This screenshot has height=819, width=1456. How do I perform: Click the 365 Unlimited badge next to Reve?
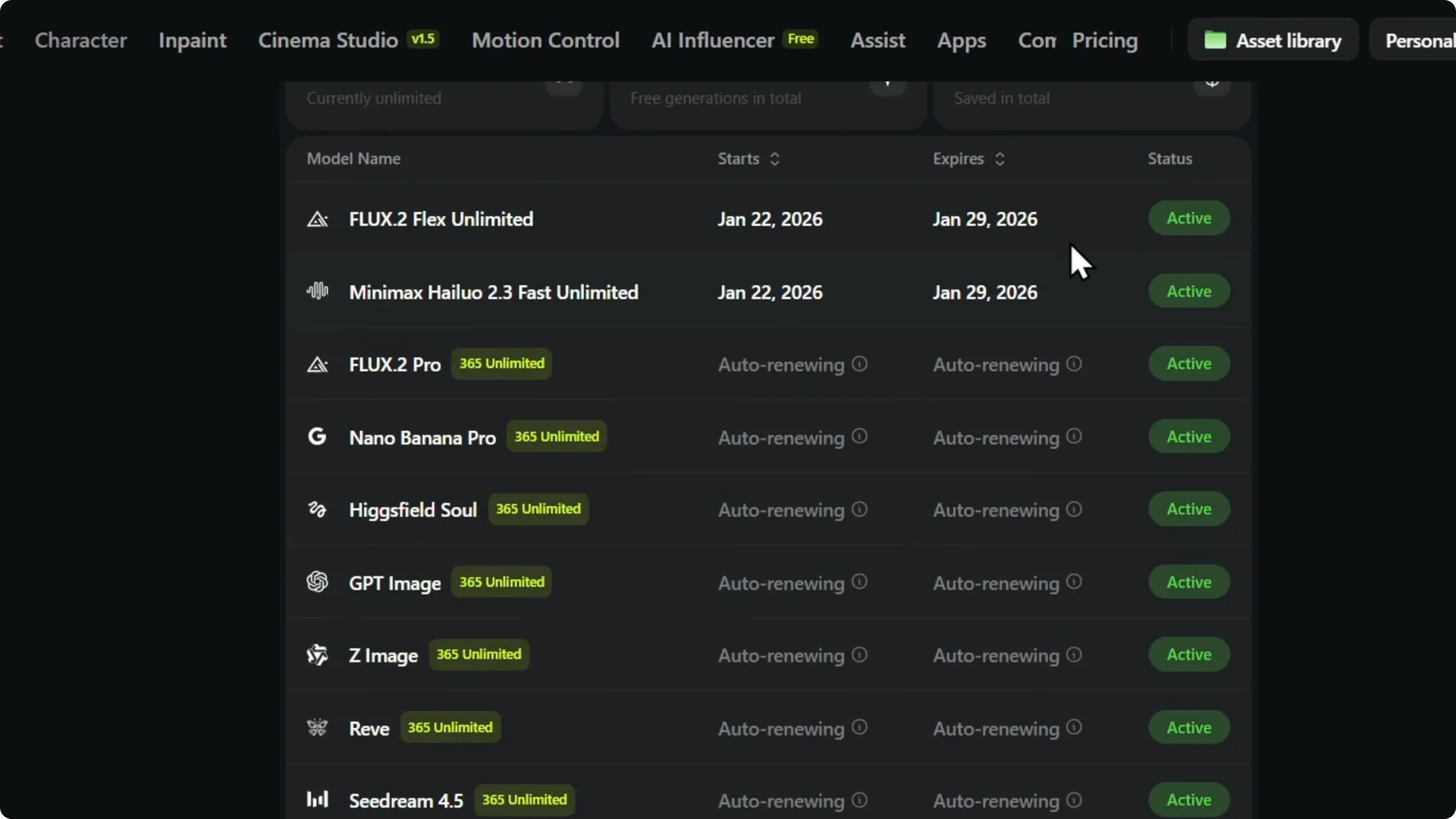450,727
